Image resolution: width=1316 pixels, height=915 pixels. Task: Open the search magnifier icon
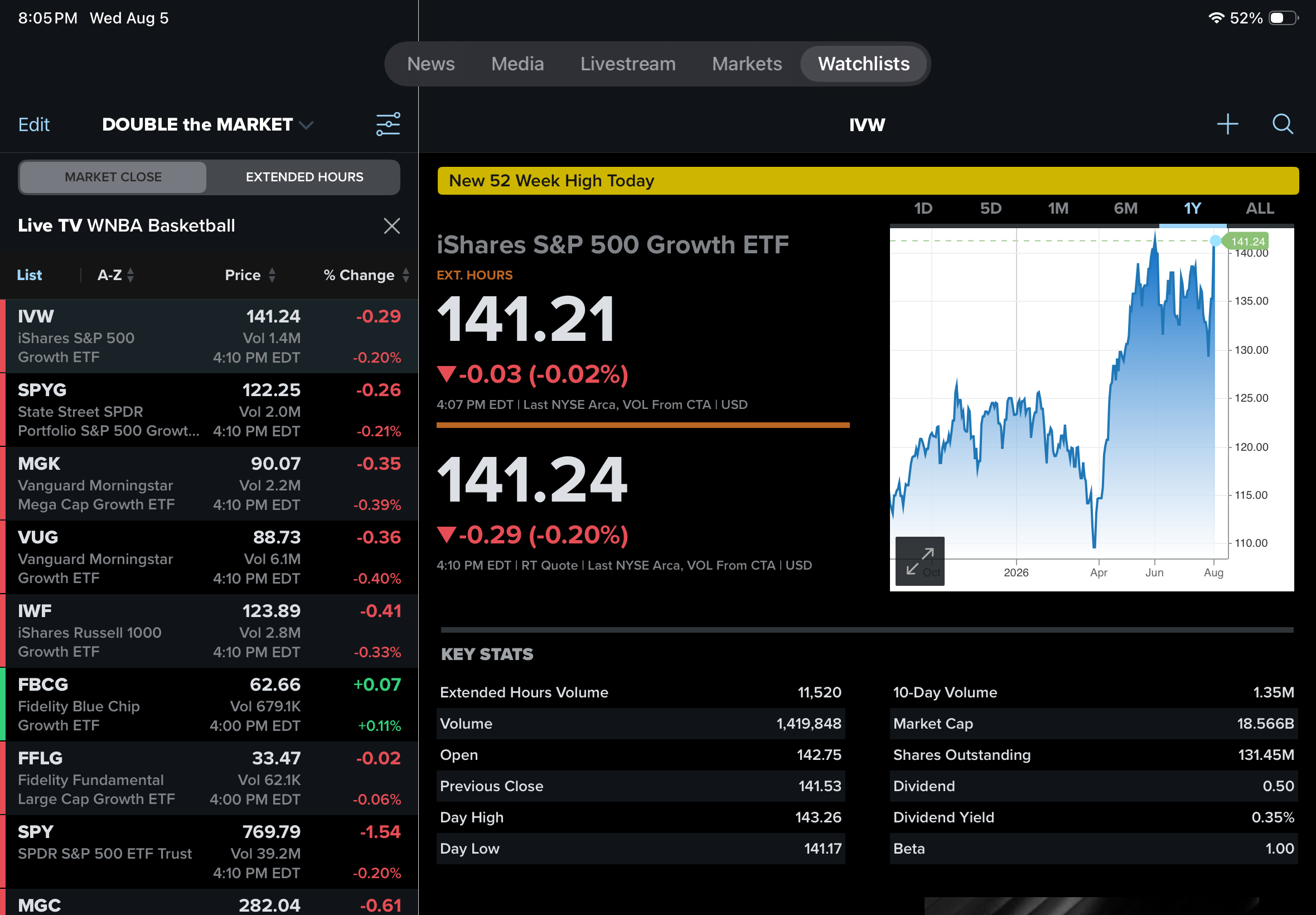click(1282, 124)
